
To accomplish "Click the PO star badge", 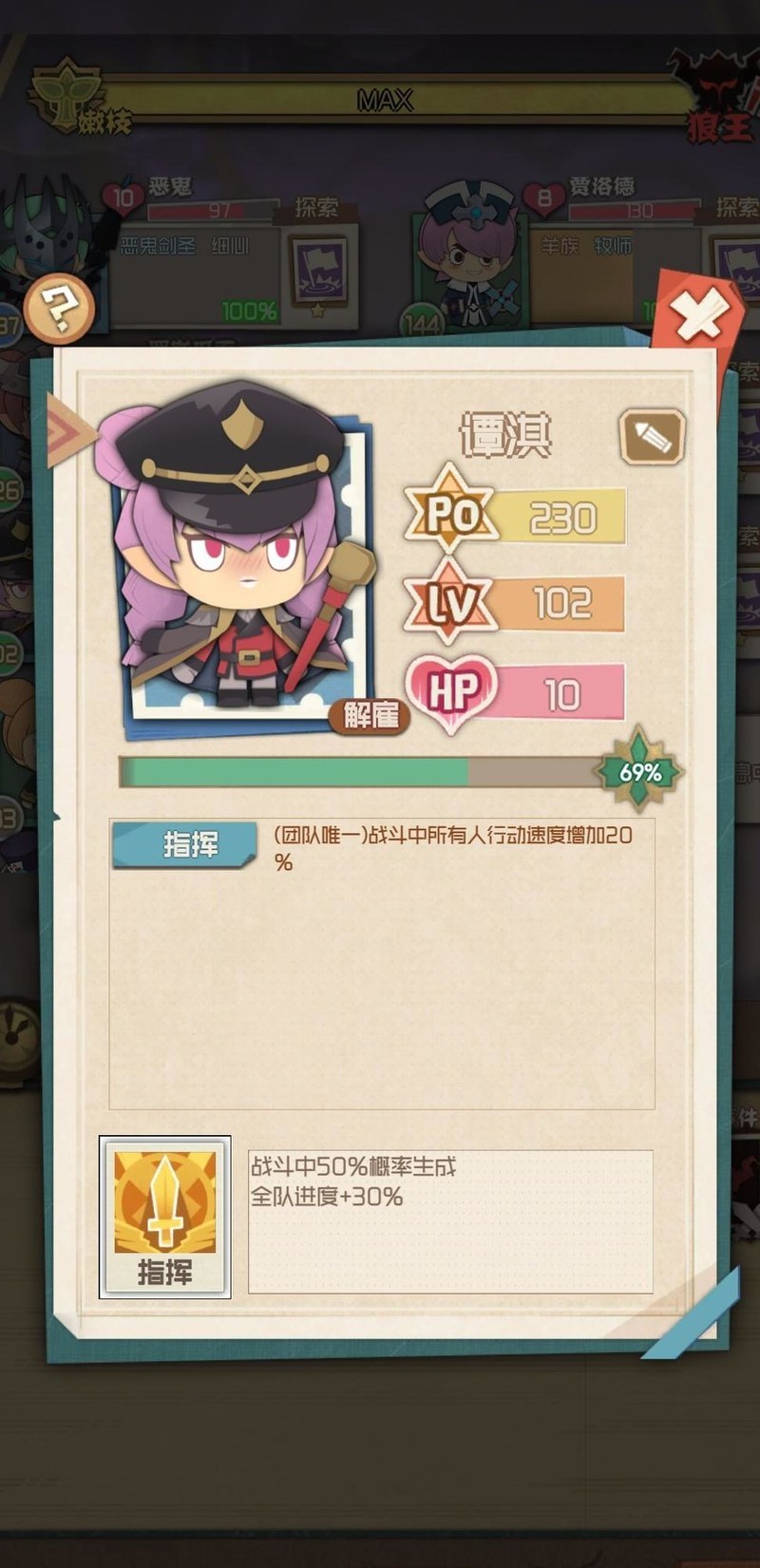I will point(451,514).
